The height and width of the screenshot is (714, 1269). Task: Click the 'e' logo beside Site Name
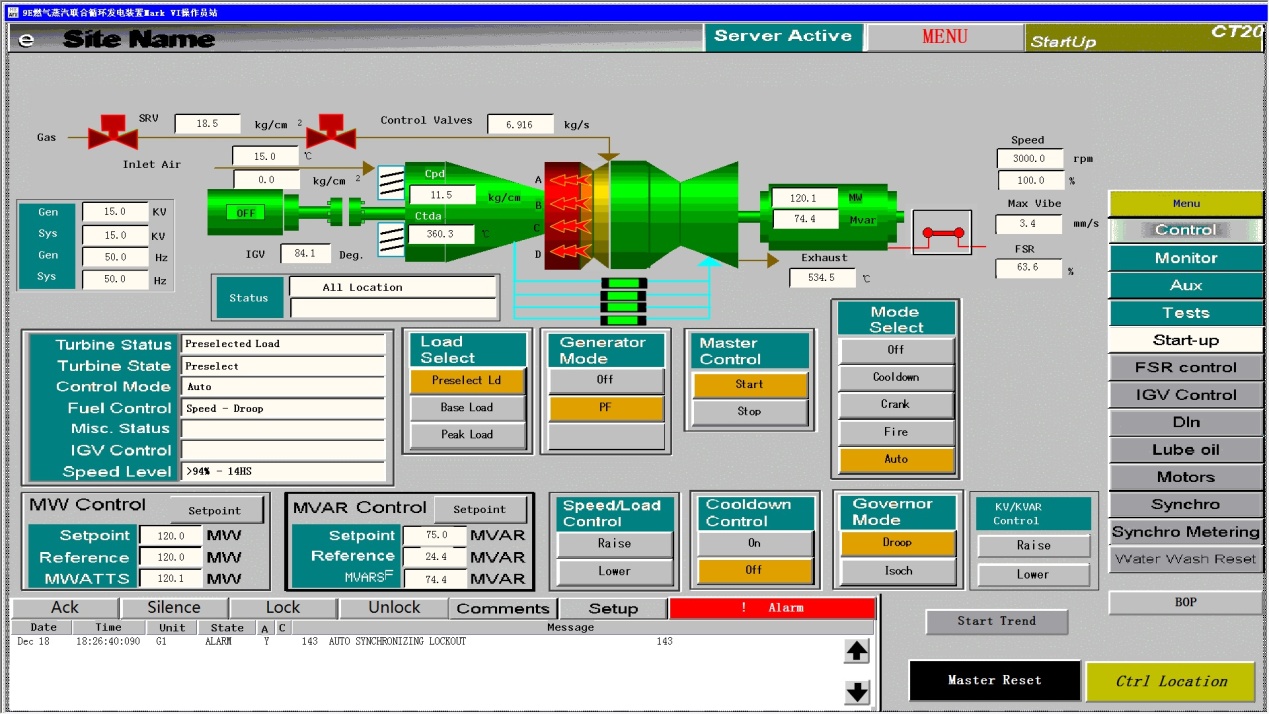(x=26, y=39)
